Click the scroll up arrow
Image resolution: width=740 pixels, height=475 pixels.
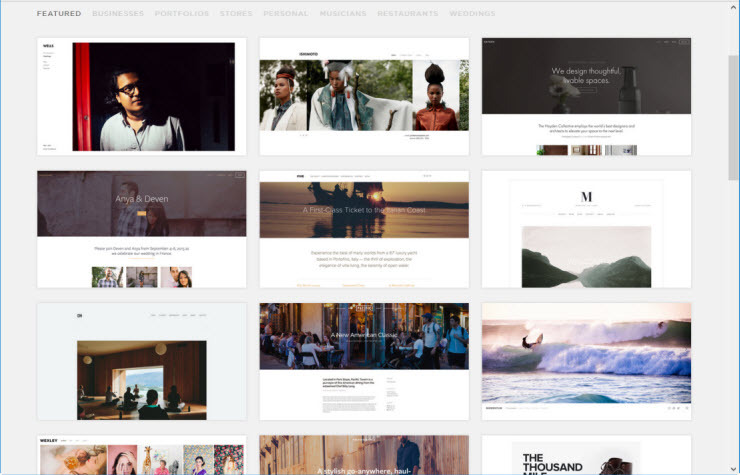(x=733, y=8)
